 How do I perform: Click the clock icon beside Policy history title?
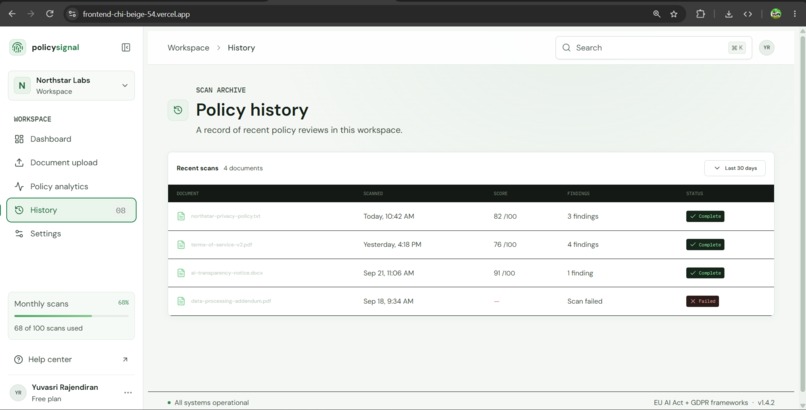[178, 110]
